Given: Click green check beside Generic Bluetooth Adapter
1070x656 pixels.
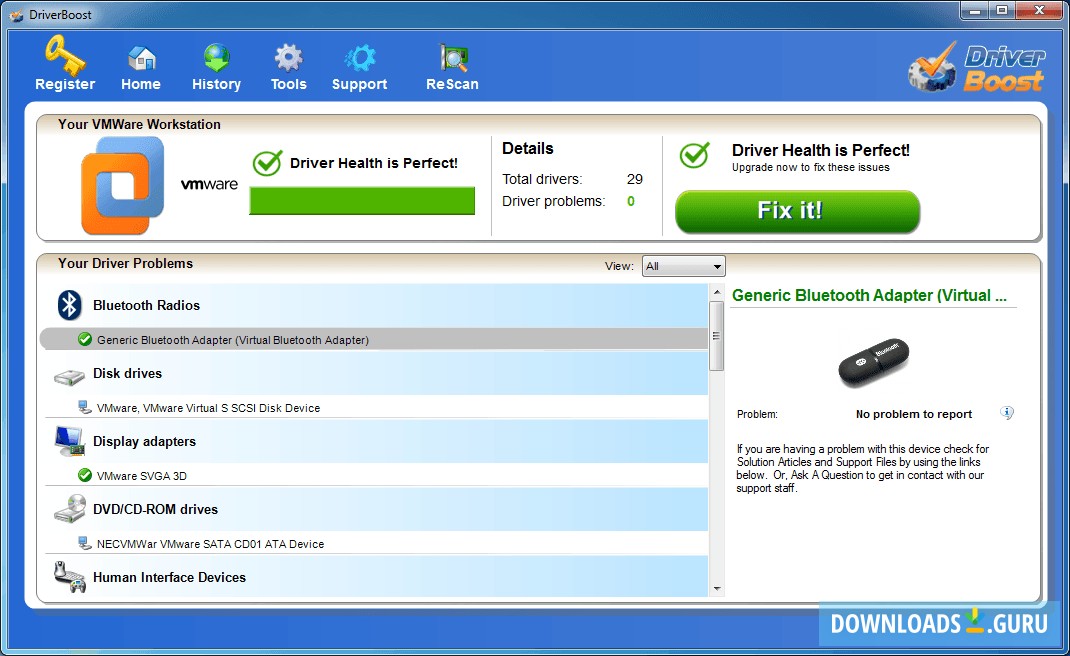Looking at the screenshot, I should tap(85, 339).
